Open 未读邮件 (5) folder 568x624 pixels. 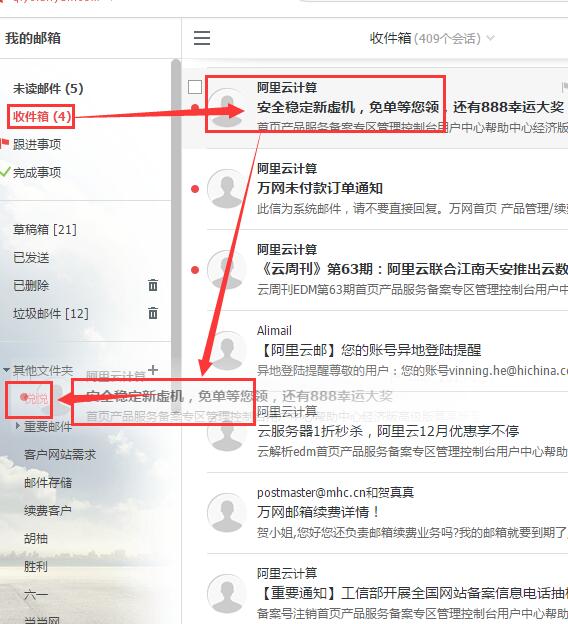[48, 88]
